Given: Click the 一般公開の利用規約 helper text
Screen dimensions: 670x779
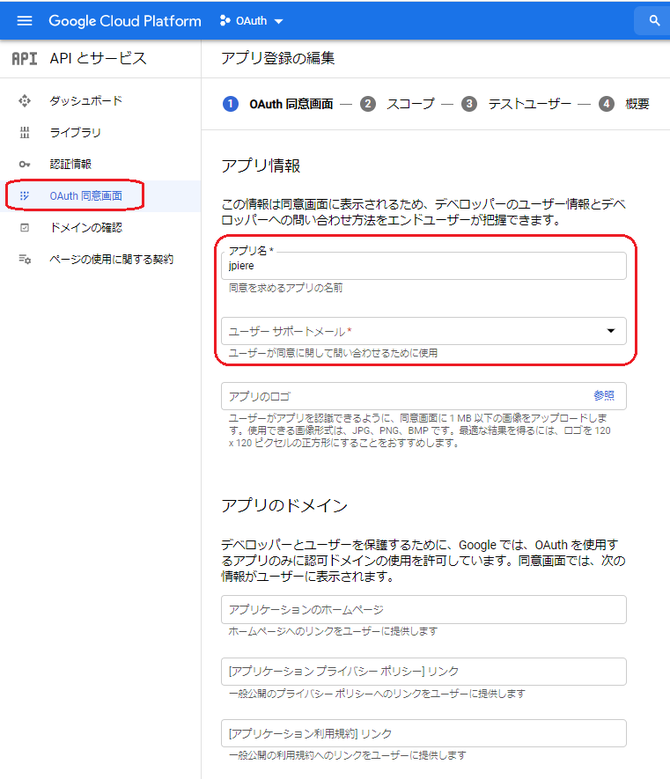Looking at the screenshot, I should point(347,755).
